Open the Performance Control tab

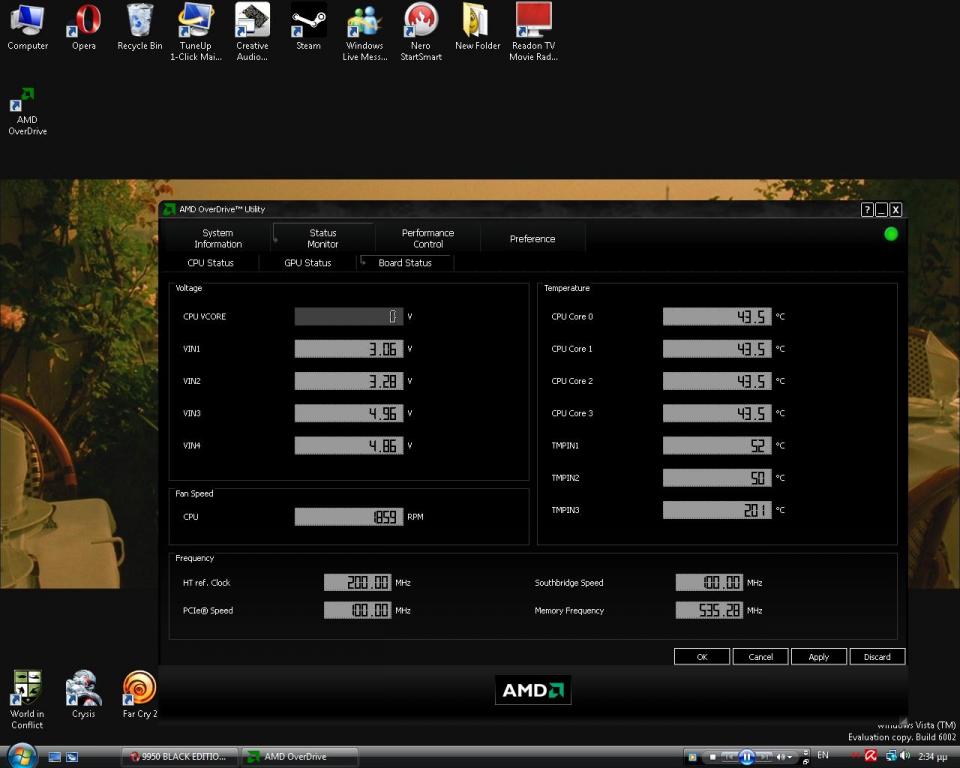pos(428,238)
